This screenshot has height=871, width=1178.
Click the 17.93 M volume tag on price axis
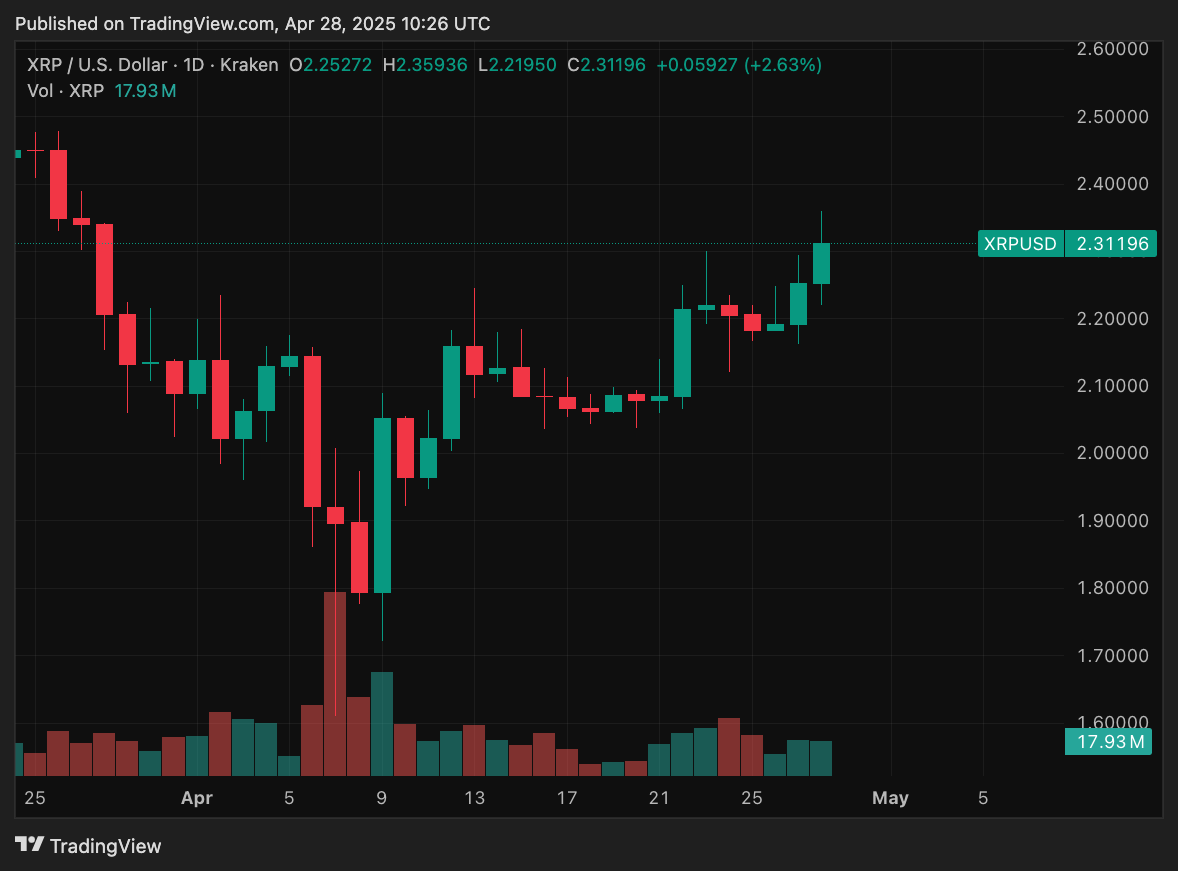click(x=1110, y=742)
